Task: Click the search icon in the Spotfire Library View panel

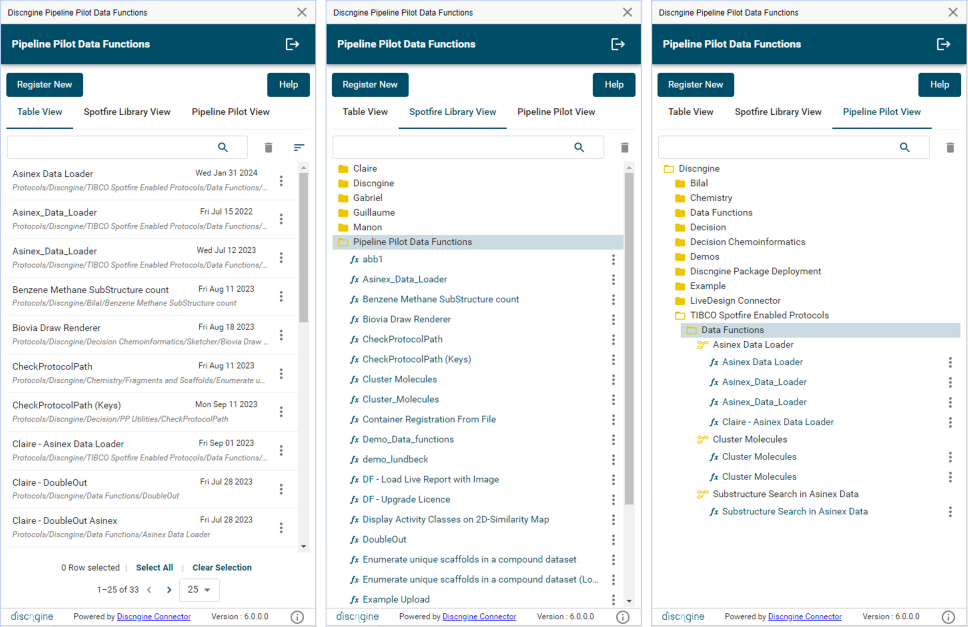Action: click(579, 147)
